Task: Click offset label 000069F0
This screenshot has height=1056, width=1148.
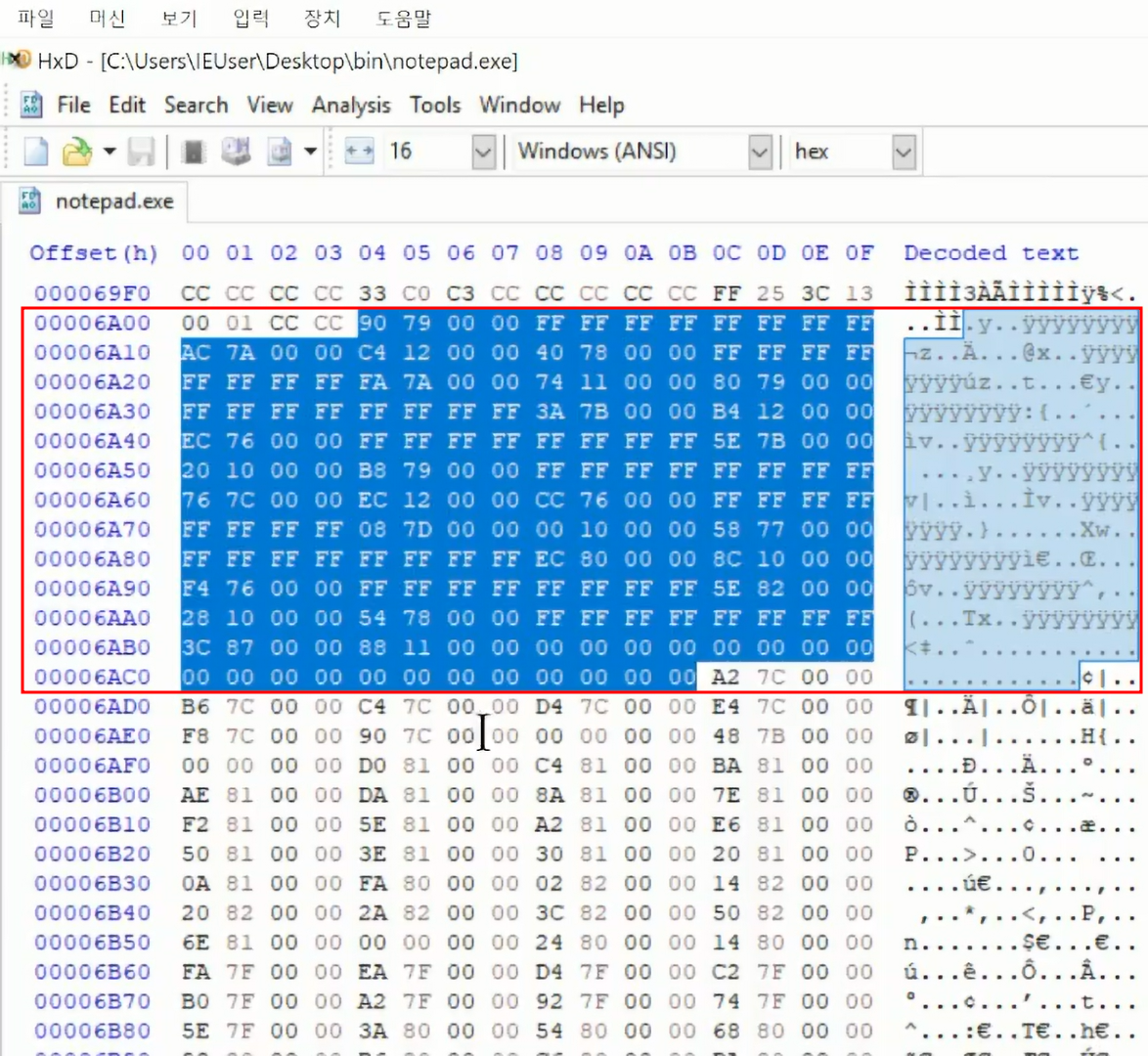Action: (x=92, y=293)
